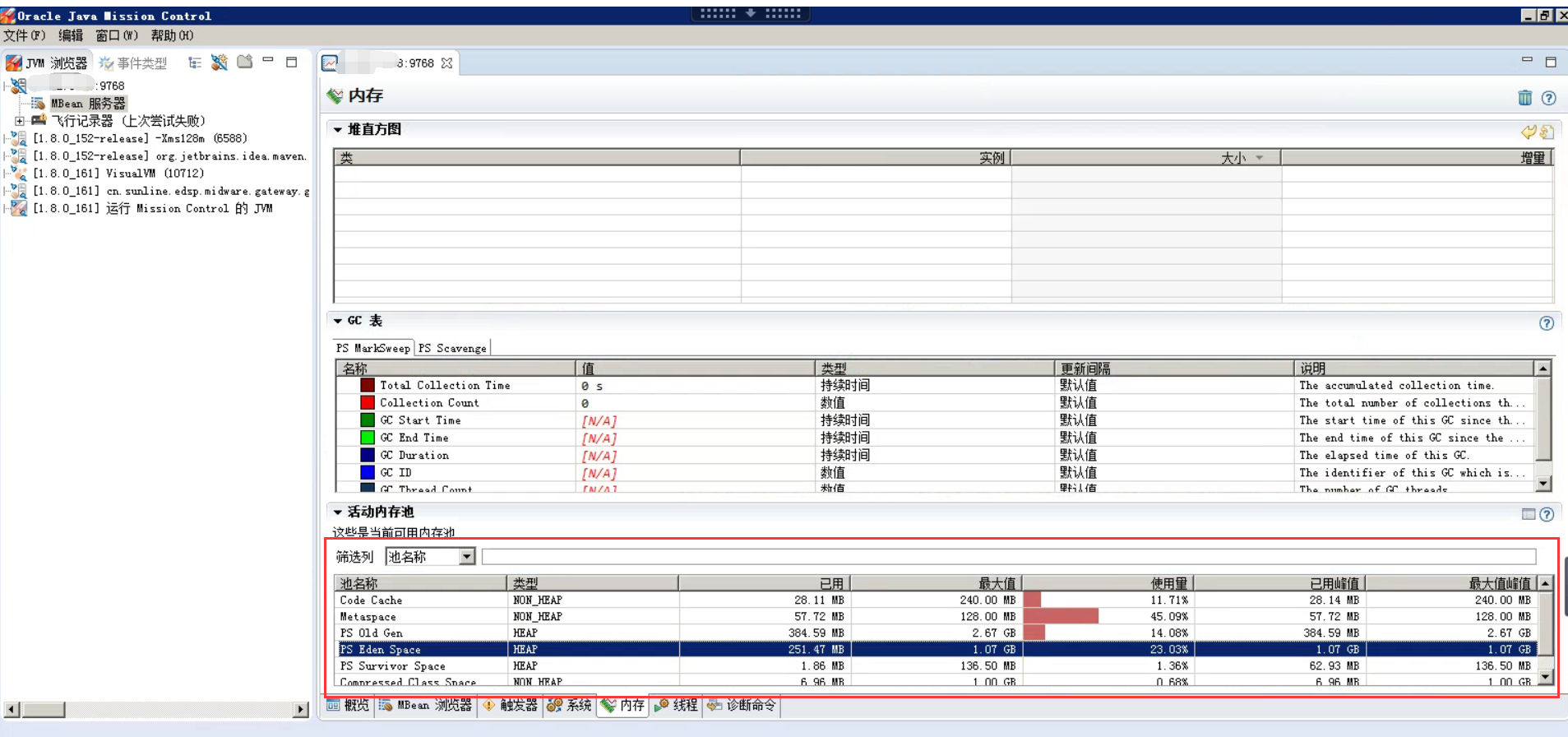Select the Metaspace pool row
The width and height of the screenshot is (1568, 737).
pos(936,617)
